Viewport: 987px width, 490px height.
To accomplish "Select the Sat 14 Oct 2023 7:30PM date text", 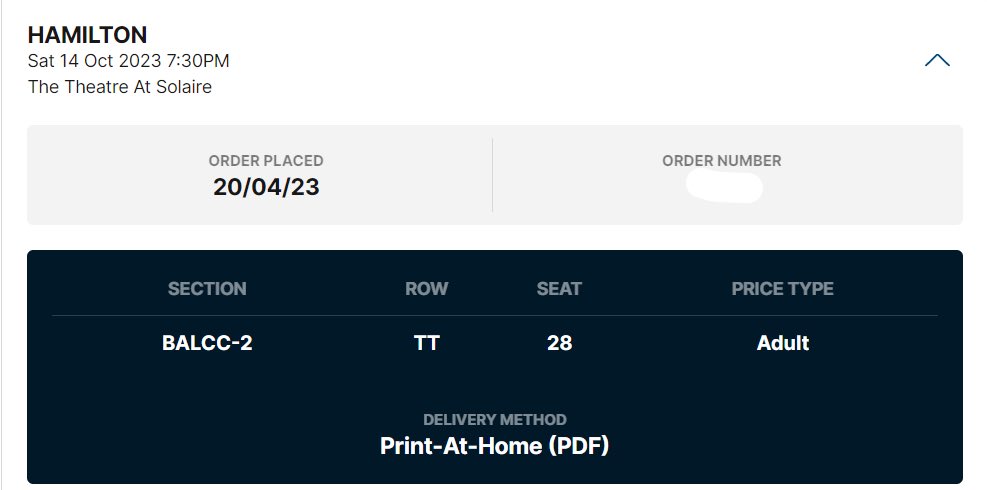I will click(x=128, y=61).
